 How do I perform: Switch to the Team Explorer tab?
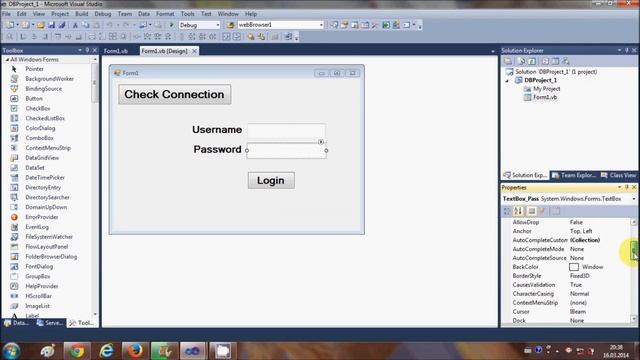point(574,175)
